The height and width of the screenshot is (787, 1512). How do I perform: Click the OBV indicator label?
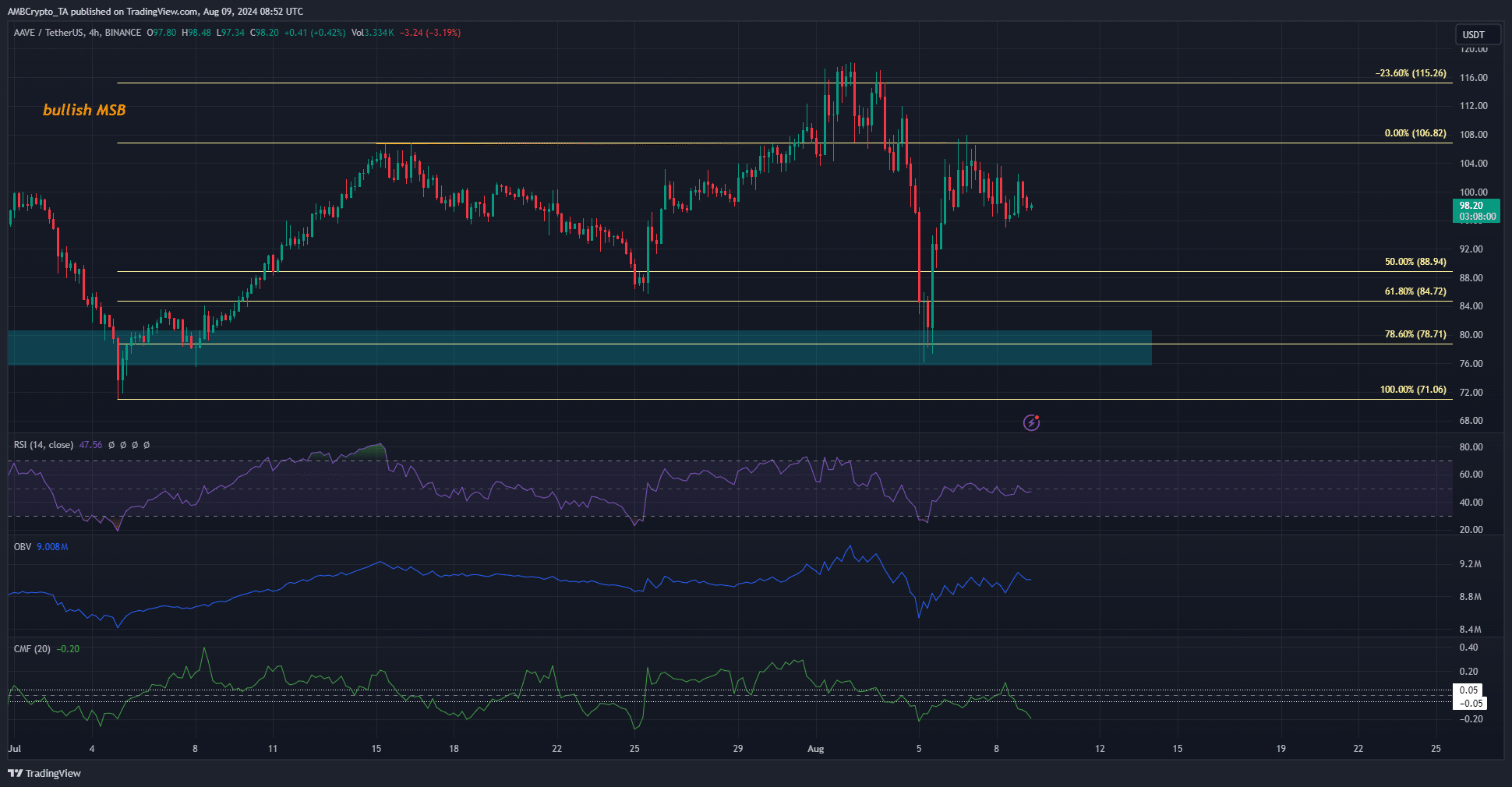pos(23,547)
